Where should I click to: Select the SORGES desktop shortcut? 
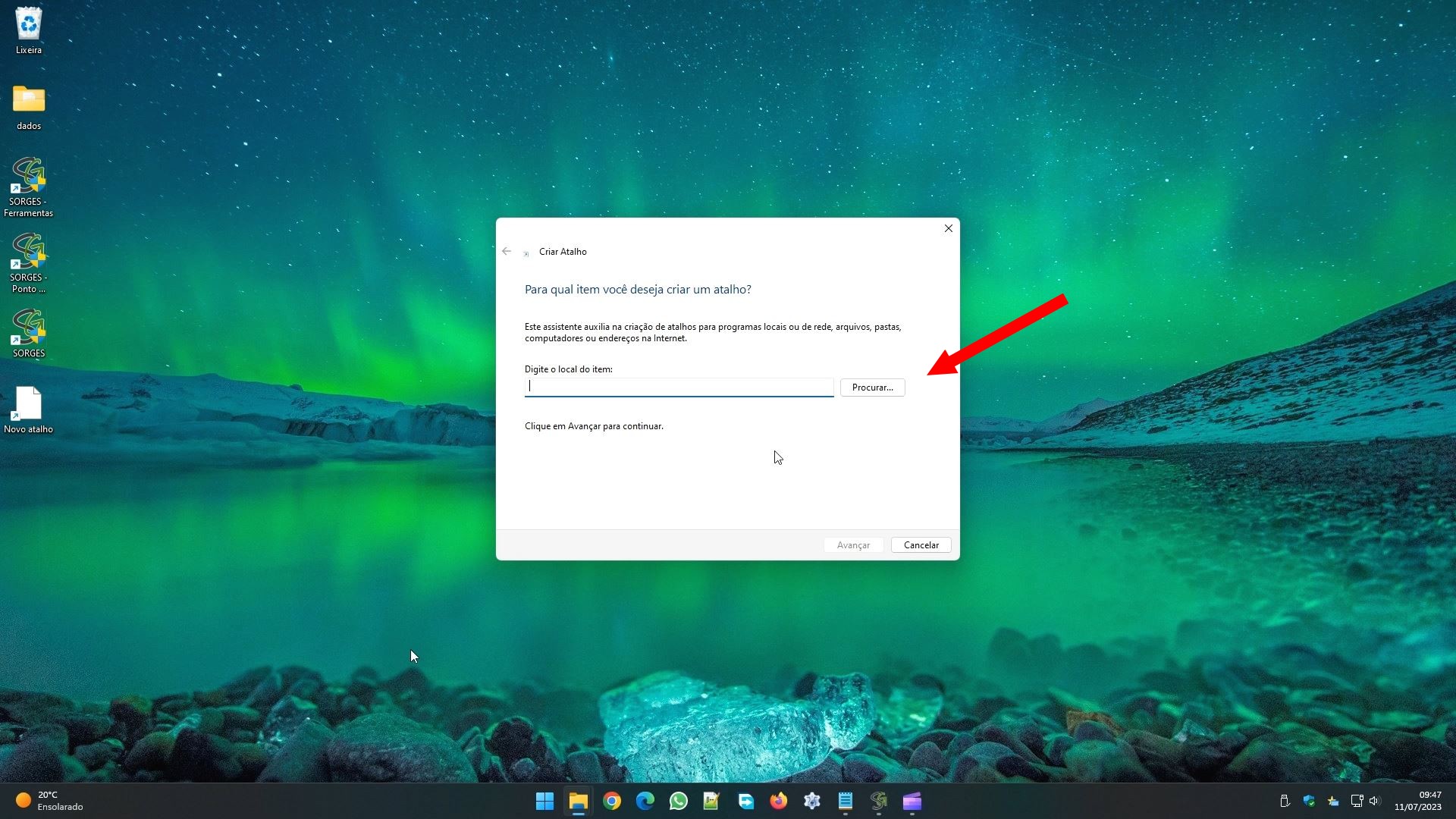tap(29, 333)
